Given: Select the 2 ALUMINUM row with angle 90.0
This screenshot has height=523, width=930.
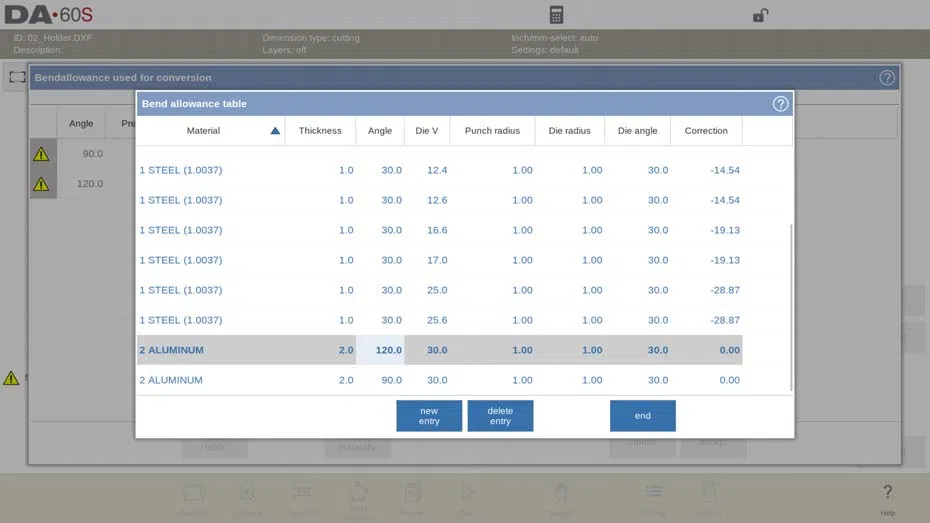Looking at the screenshot, I should (439, 380).
